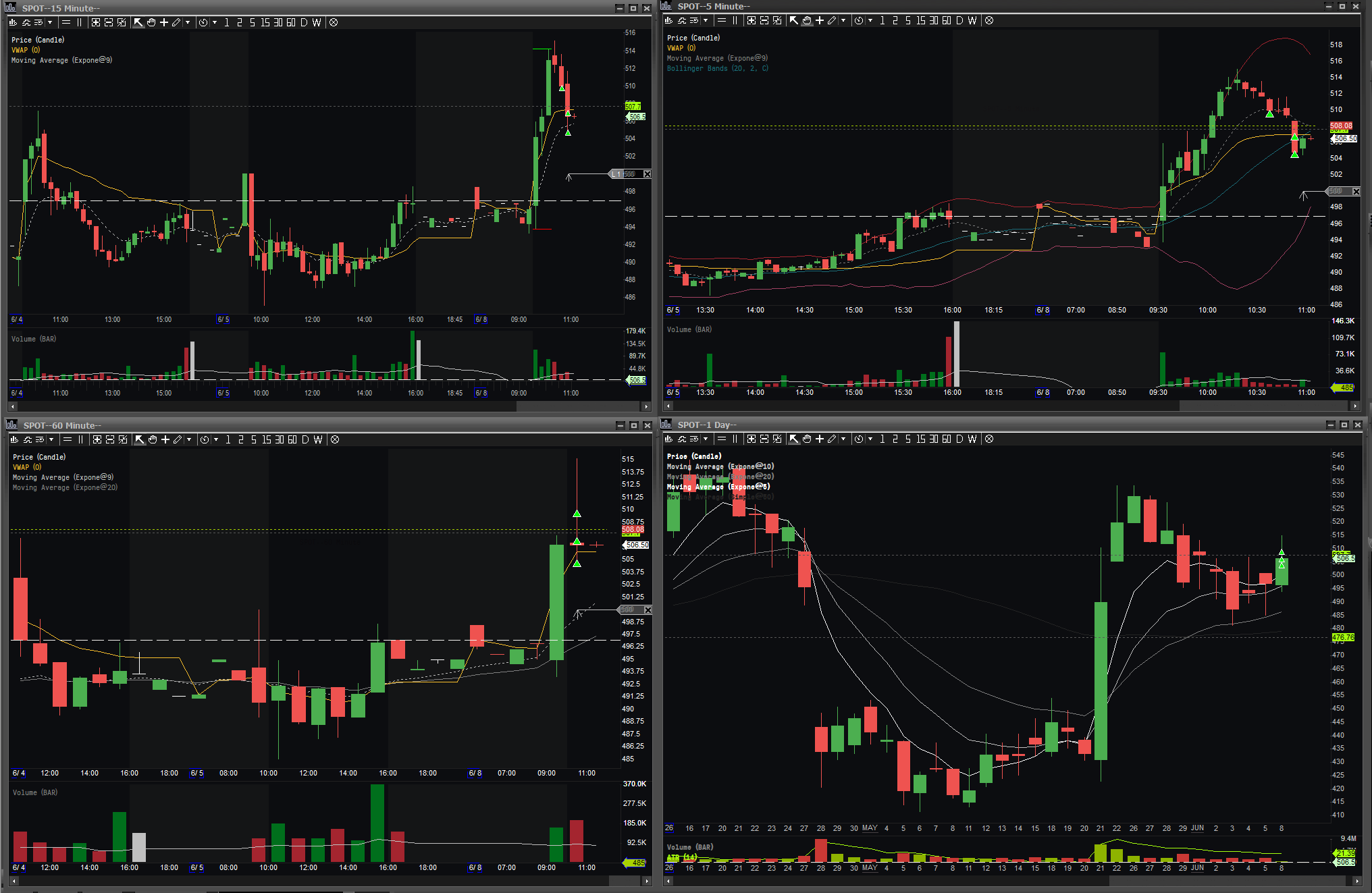Viewport: 1372px width, 893px height.
Task: Click the crosshair tool in SPOT 60 Minute chart
Action: [165, 439]
